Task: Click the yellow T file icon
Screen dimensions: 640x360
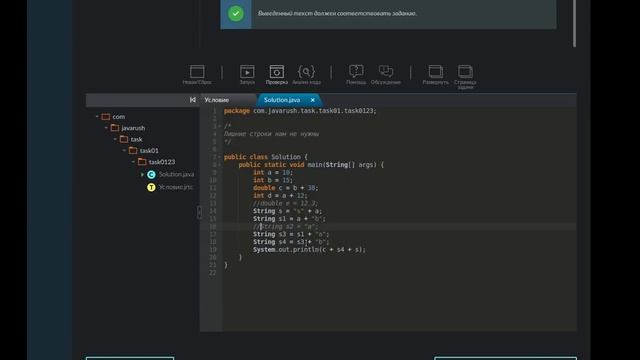Action: [151, 187]
